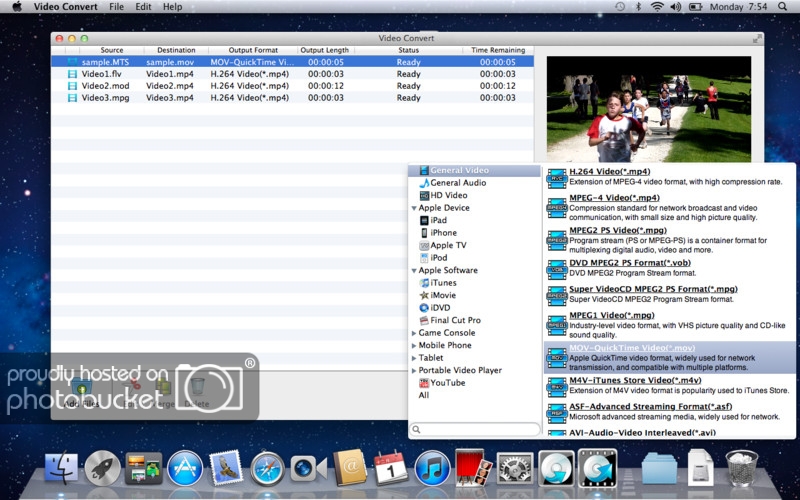Open ASF-Advanced Streaming Format link
This screenshot has height=500, width=800.
point(651,407)
